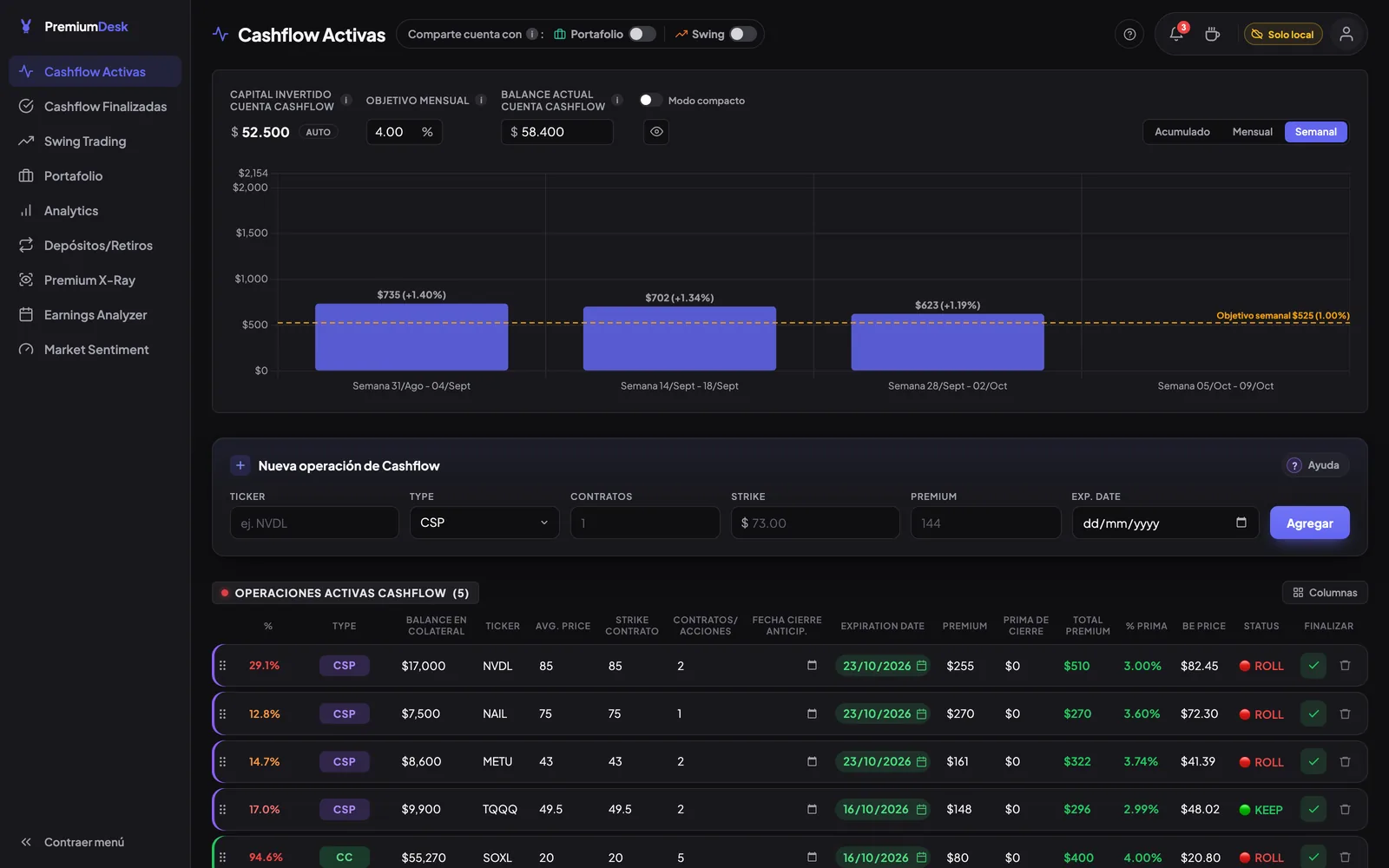Open the help circle icon in header

(x=1129, y=35)
